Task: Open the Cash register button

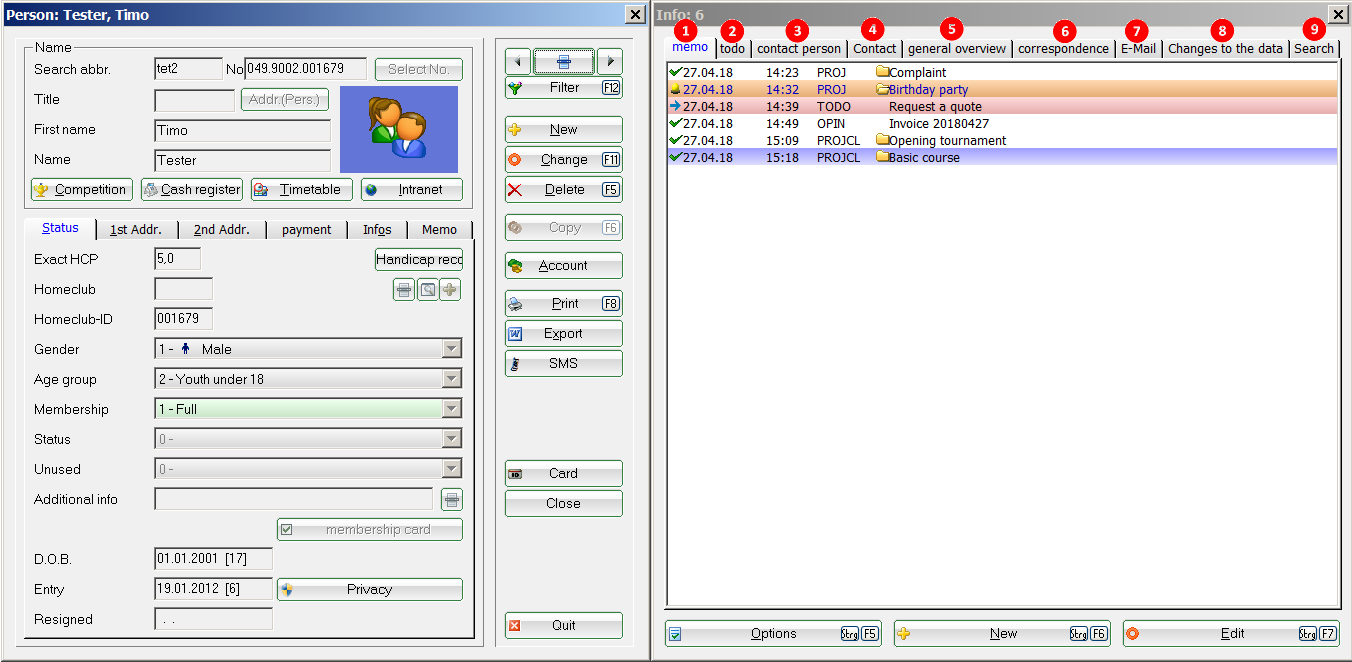Action: click(x=191, y=190)
